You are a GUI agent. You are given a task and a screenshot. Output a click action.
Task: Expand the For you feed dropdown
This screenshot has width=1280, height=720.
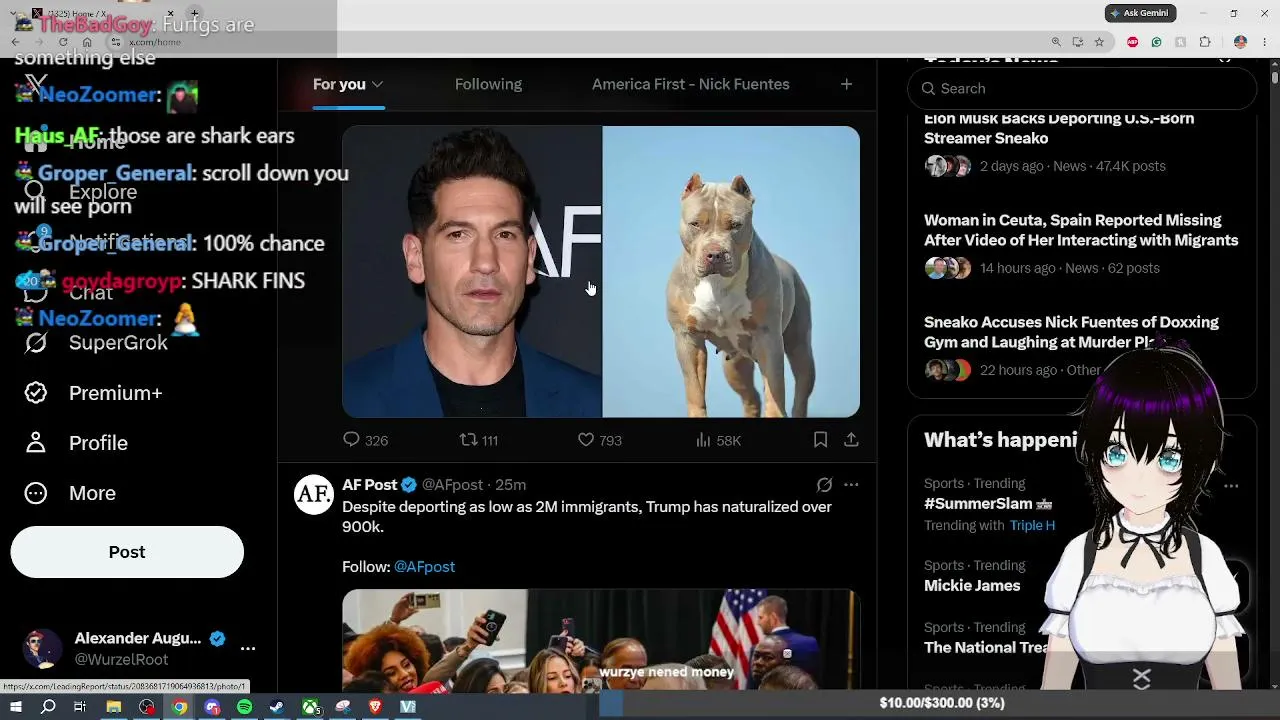(x=377, y=85)
